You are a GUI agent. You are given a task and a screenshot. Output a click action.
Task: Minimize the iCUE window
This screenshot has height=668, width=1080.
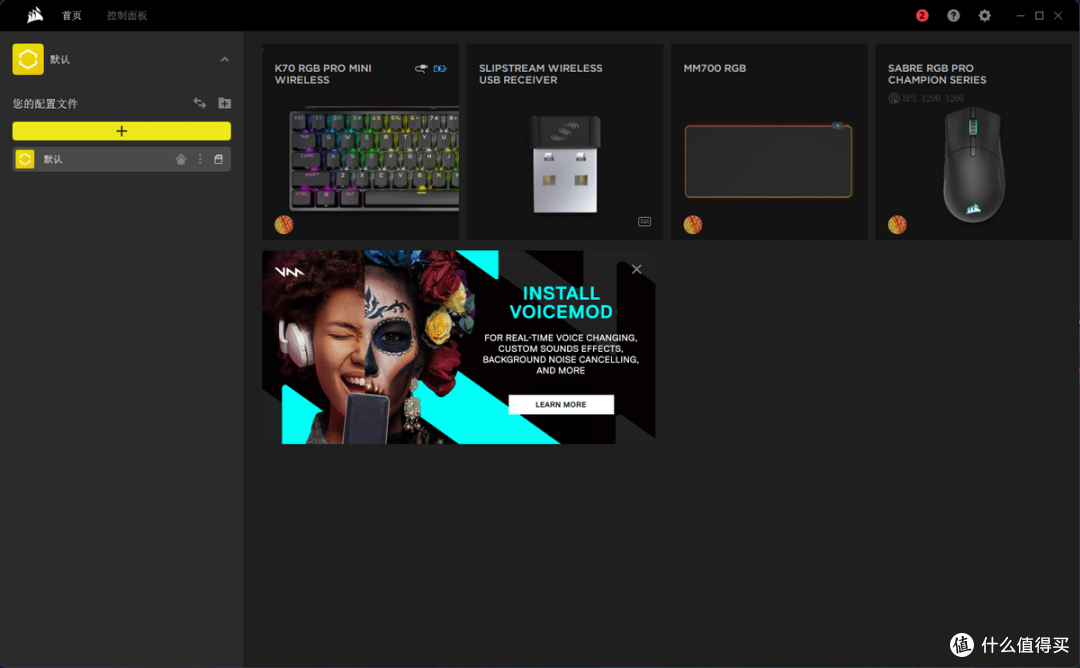click(x=1021, y=16)
